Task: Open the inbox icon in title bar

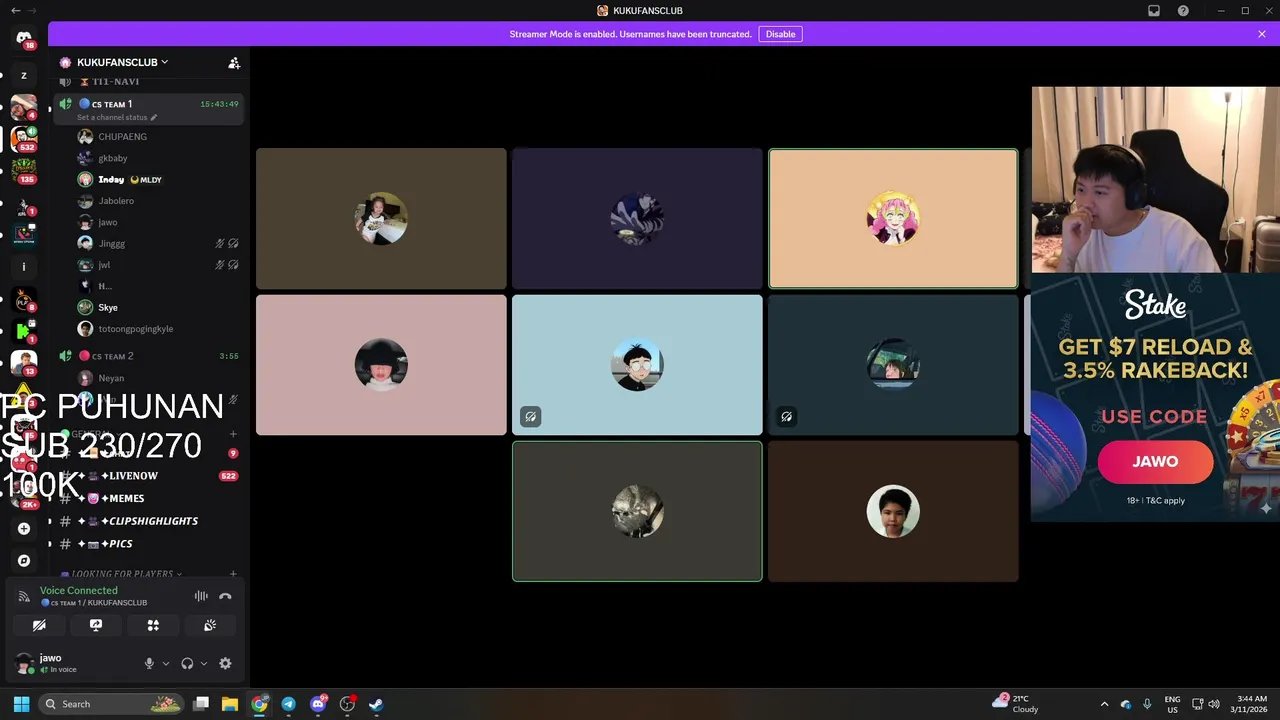Action: click(1154, 11)
